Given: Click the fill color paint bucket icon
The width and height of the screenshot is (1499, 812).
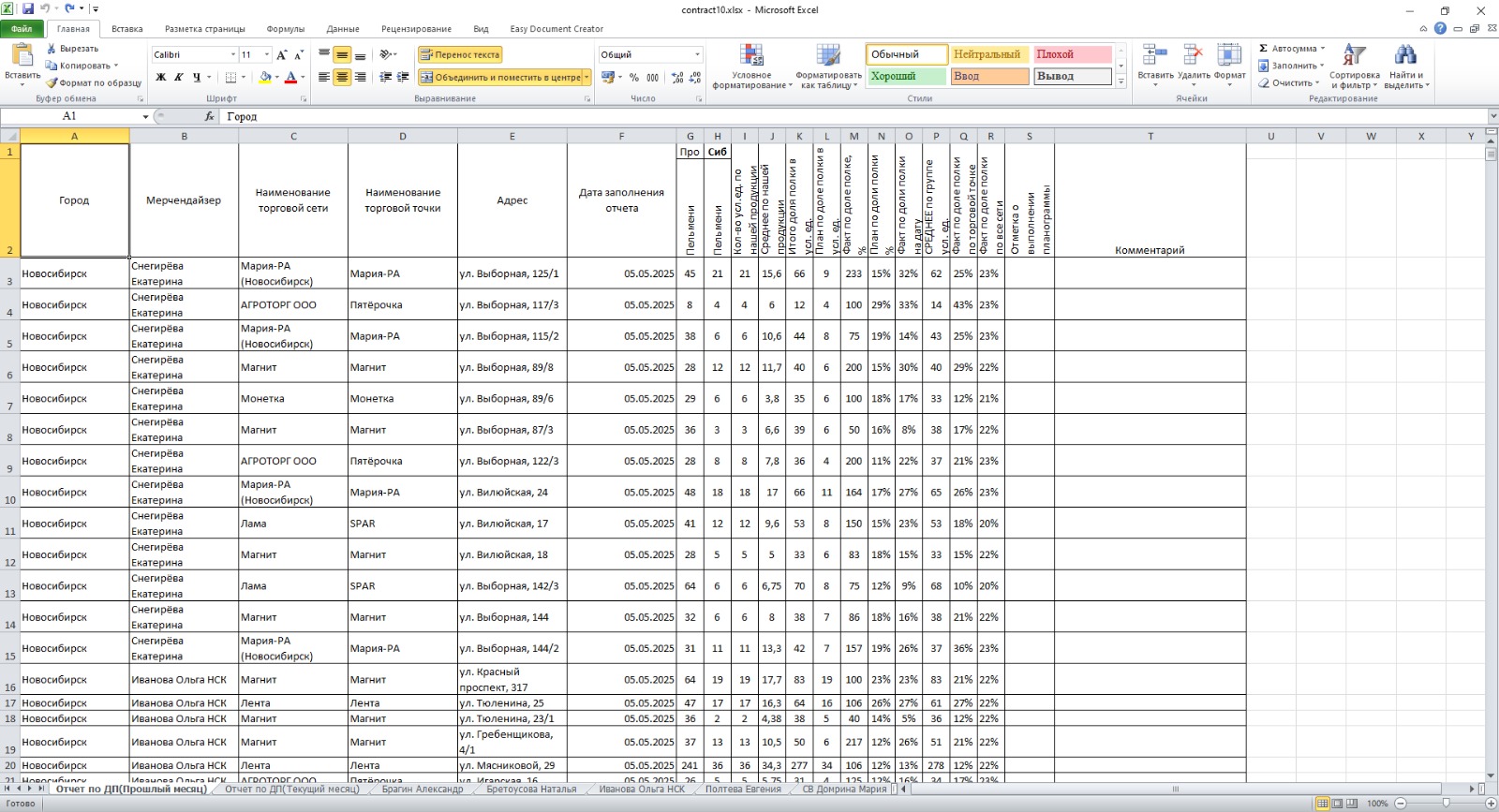Looking at the screenshot, I should (x=265, y=77).
